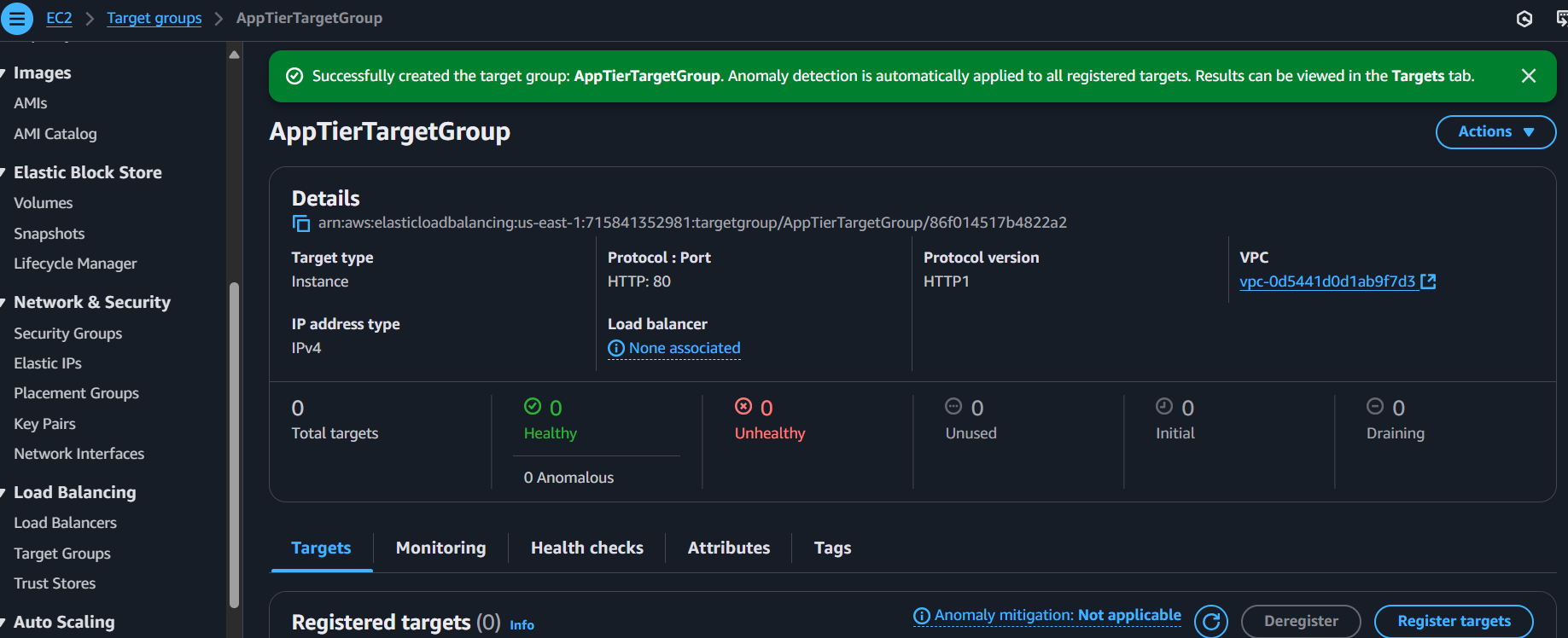Viewport: 1568px width, 638px height.
Task: Open the Attributes tab
Action: pyautogui.click(x=729, y=548)
